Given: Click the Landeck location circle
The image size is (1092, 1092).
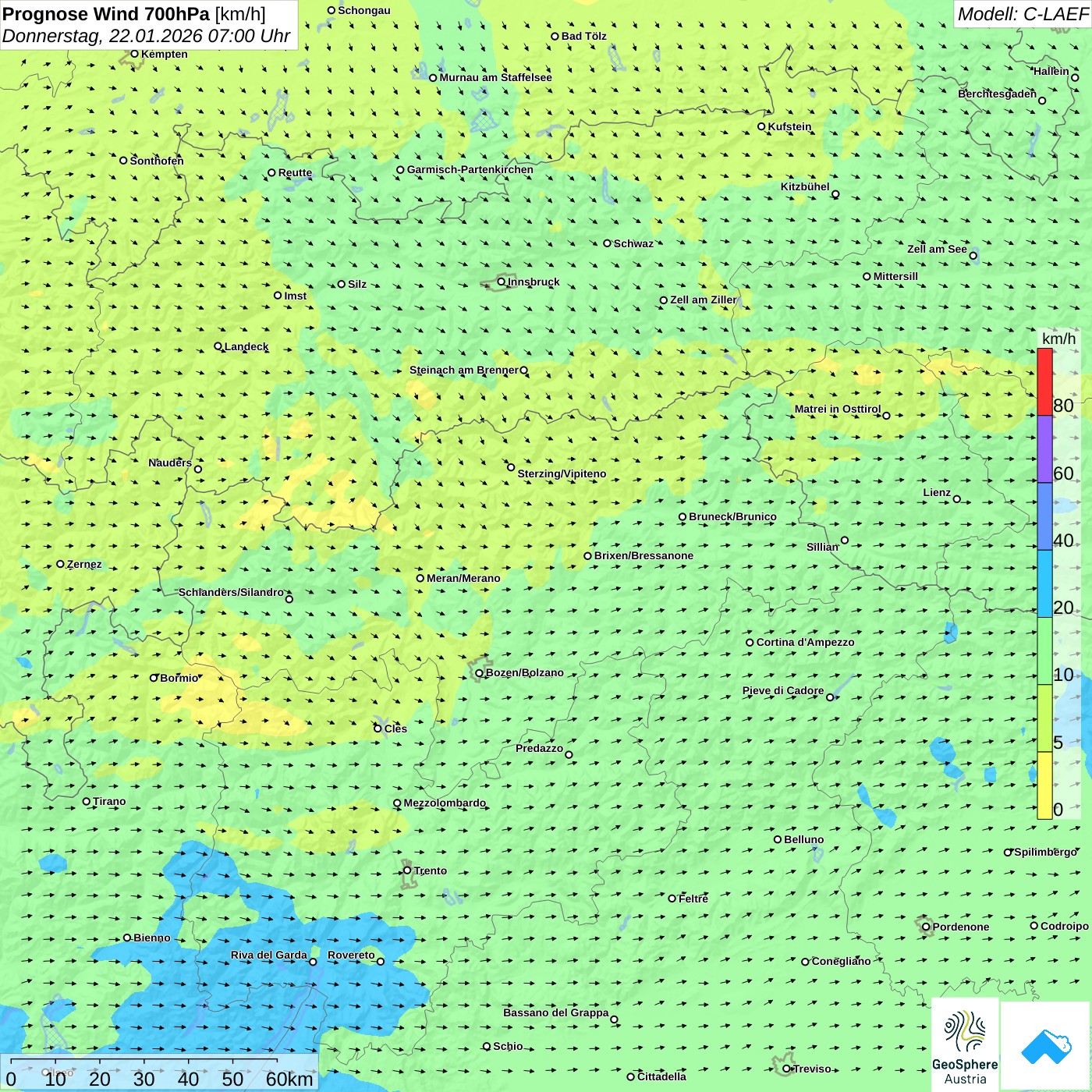Looking at the screenshot, I should (x=218, y=346).
